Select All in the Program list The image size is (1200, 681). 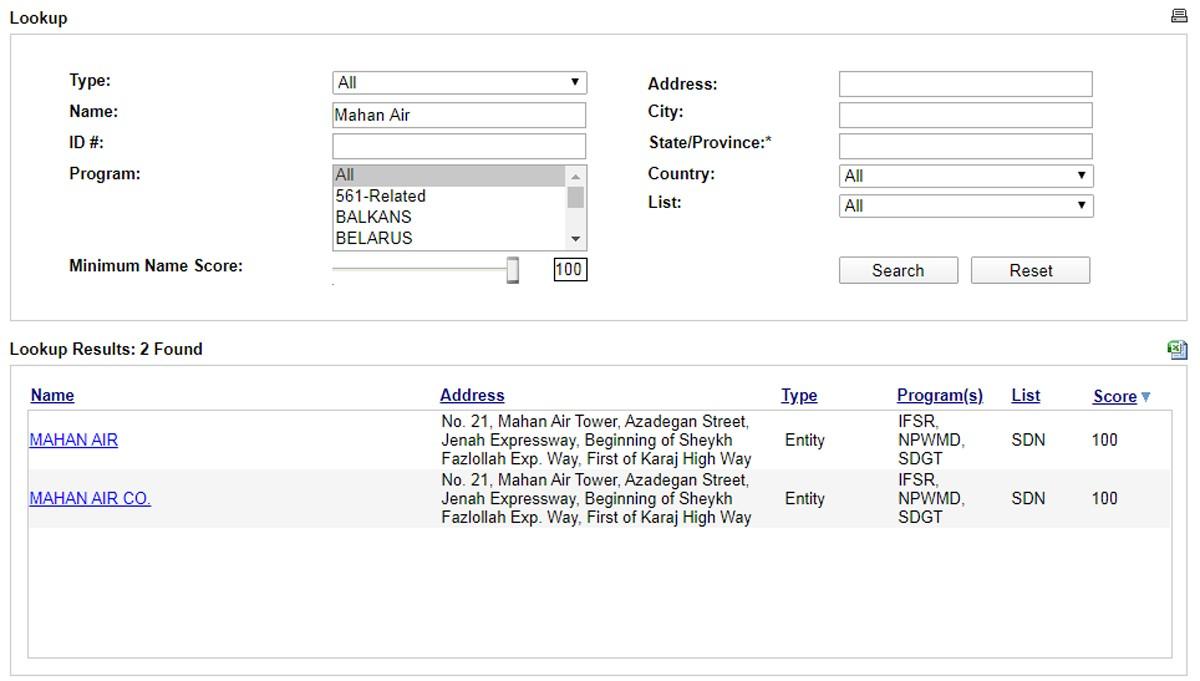[x=450, y=175]
